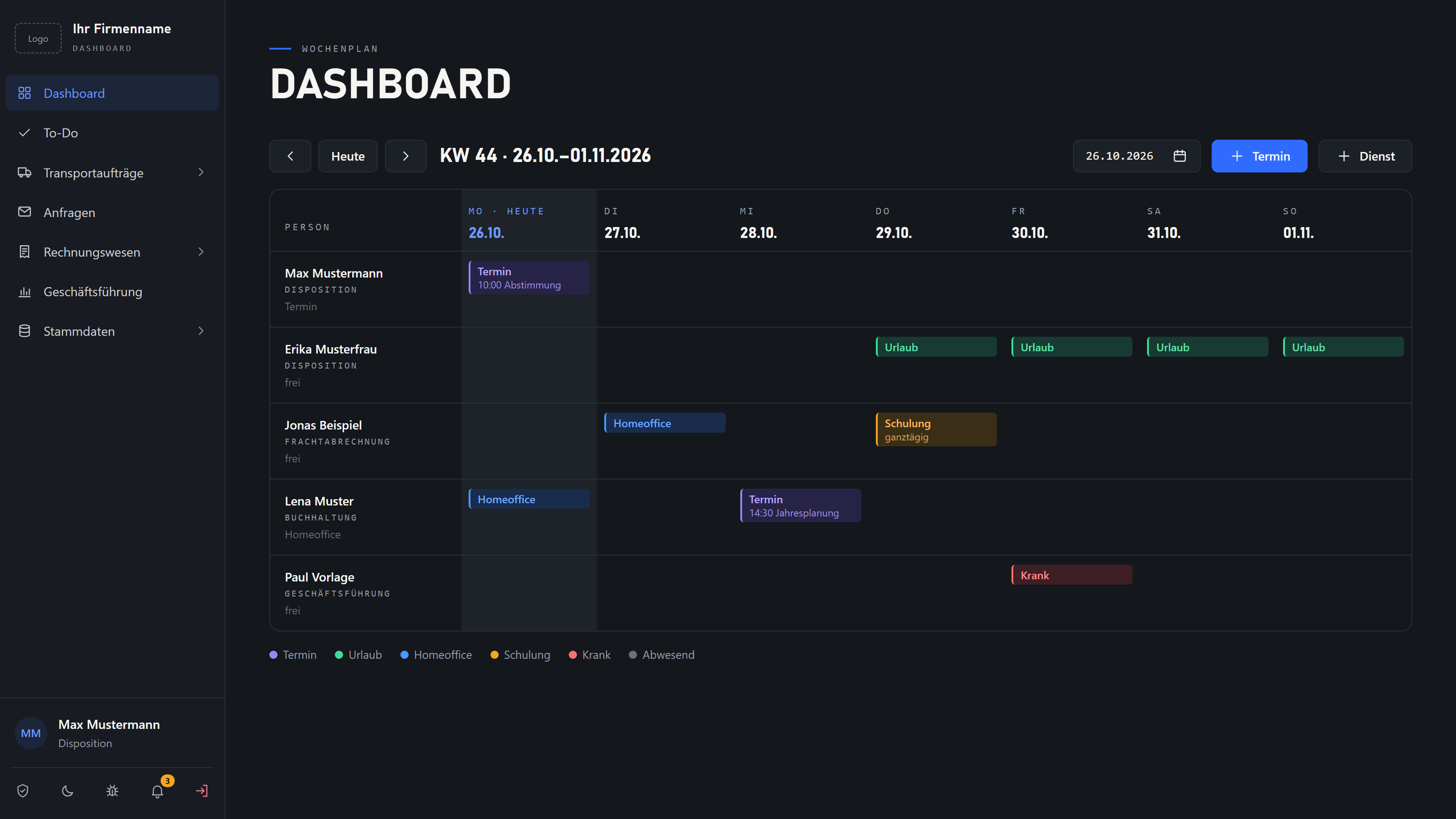Click the Dienst add button
This screenshot has width=1456, height=819.
click(1365, 156)
